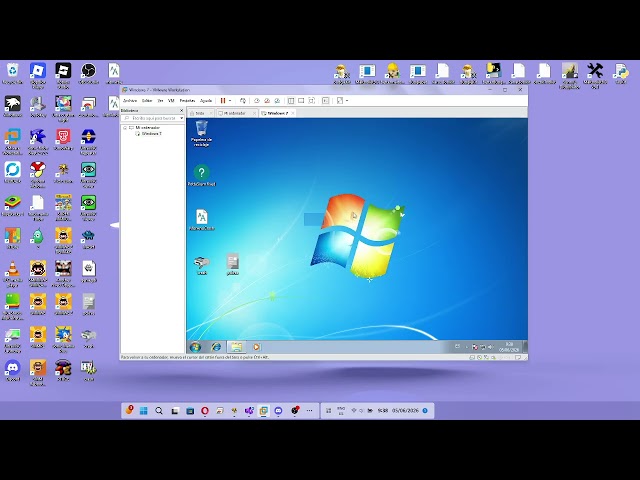Open Windows 11 taskbar search
Screen dimensions: 640x480
coord(159,411)
